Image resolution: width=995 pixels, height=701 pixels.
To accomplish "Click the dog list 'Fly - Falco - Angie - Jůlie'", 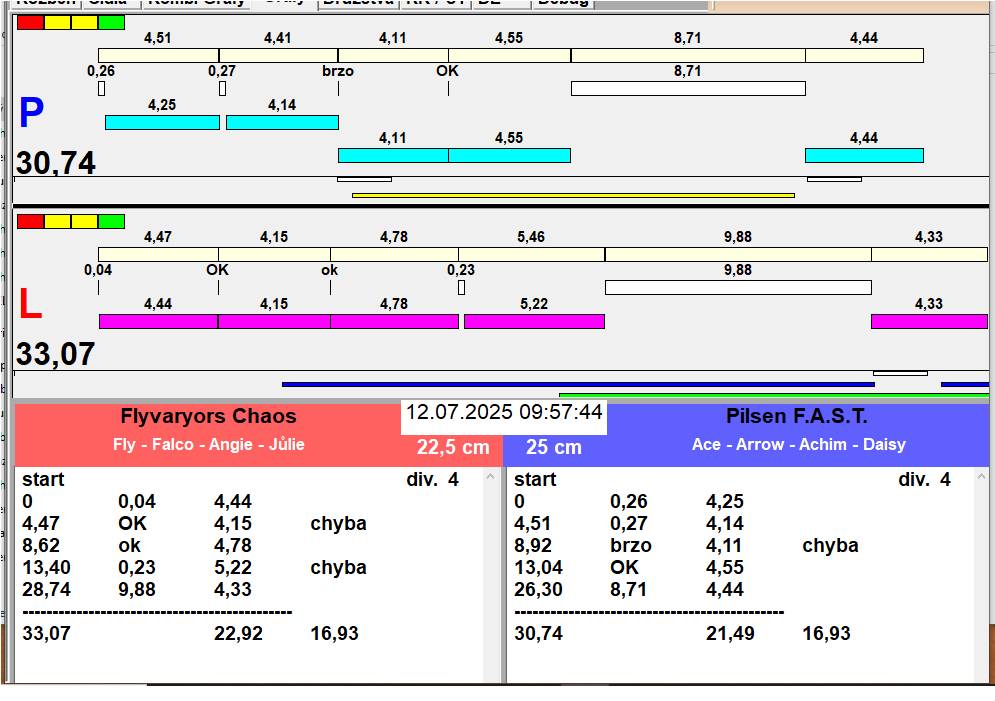I will pos(209,444).
